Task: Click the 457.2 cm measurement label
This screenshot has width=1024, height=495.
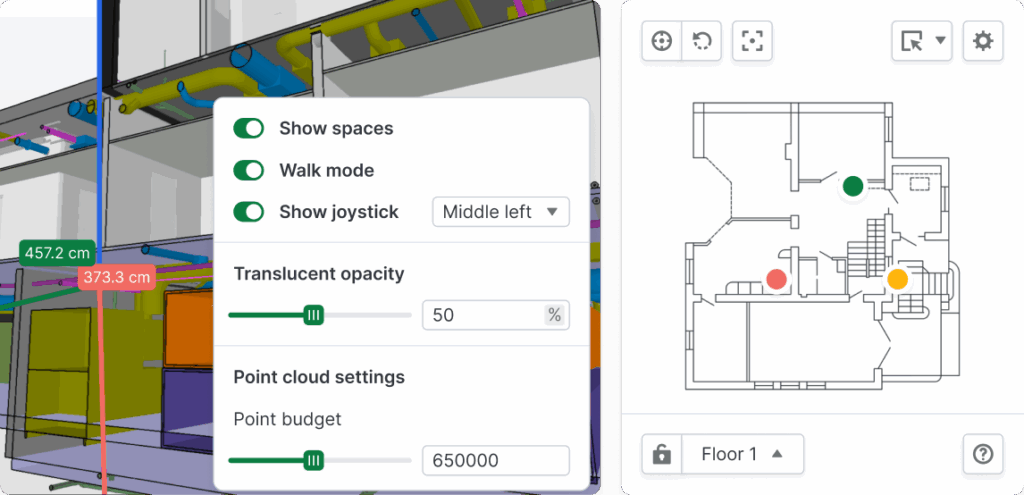Action: pos(59,254)
